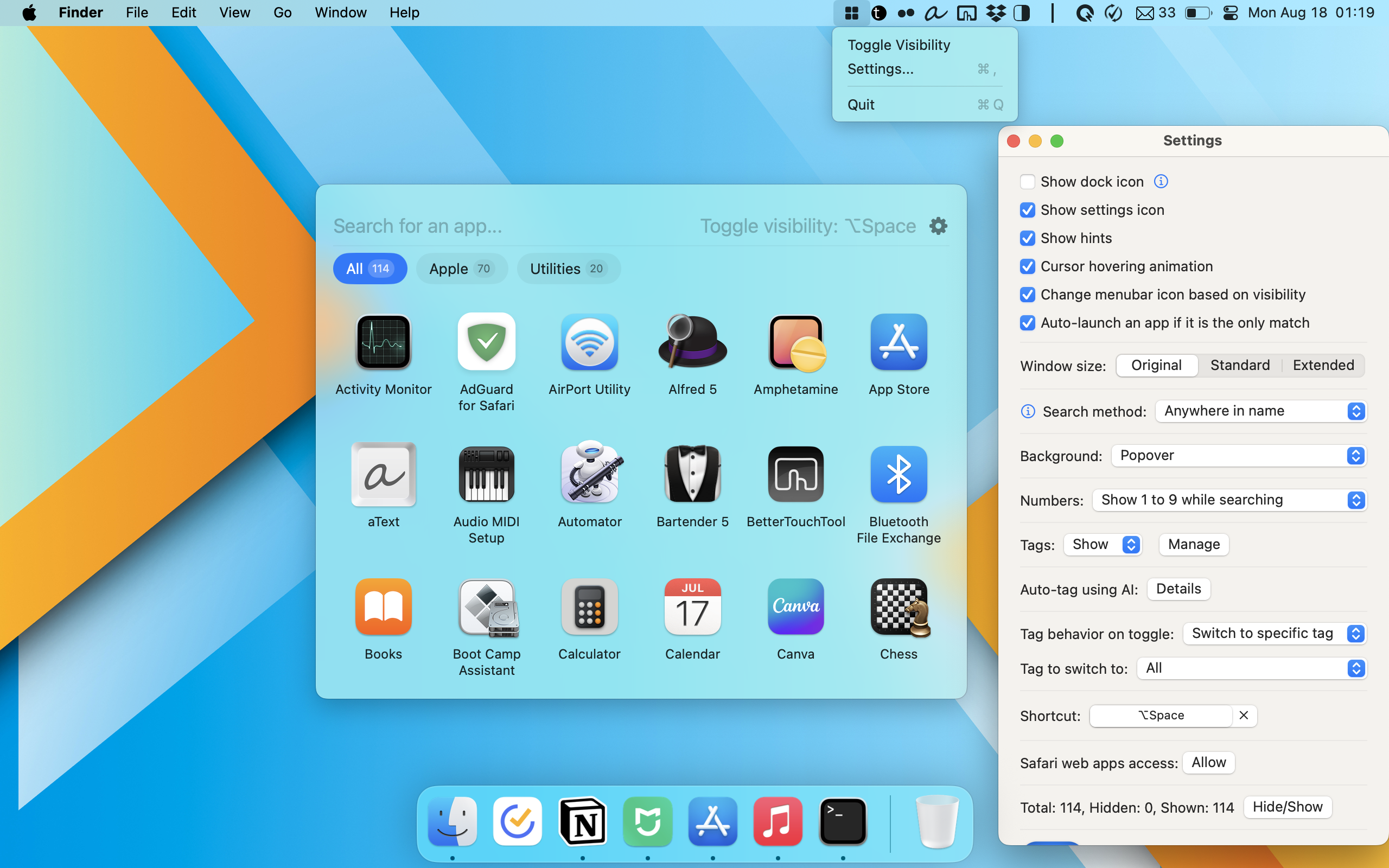Open the Alfred 5 app icon
The width and height of the screenshot is (1389, 868).
[692, 343]
